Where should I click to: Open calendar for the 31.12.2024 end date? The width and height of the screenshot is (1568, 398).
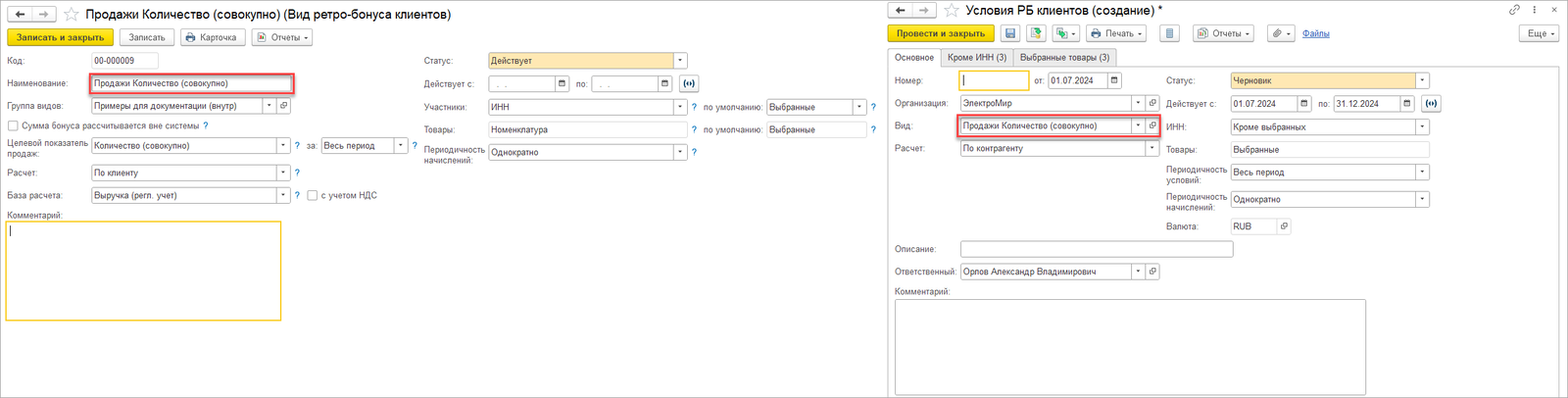[x=1407, y=103]
